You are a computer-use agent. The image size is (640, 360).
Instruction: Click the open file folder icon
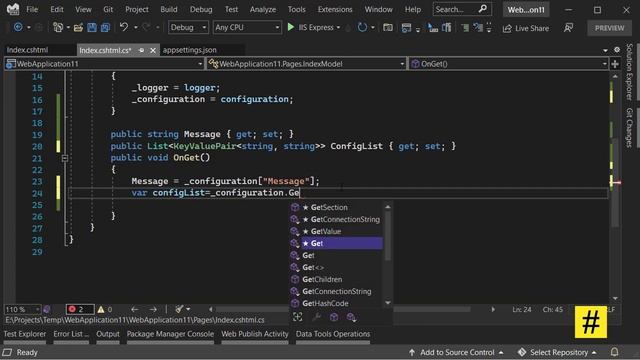(x=78, y=27)
